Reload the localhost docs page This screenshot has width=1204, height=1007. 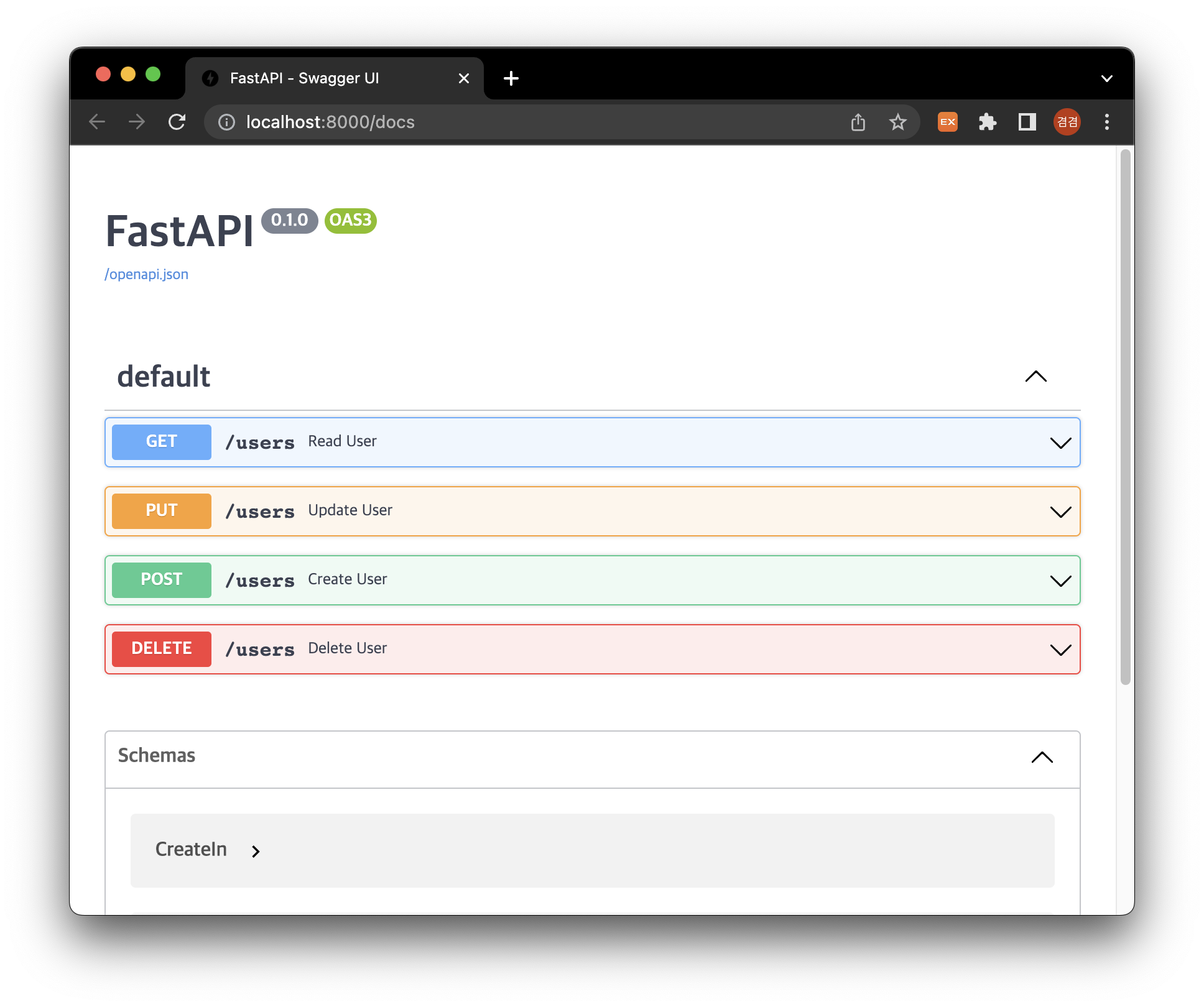tap(177, 122)
